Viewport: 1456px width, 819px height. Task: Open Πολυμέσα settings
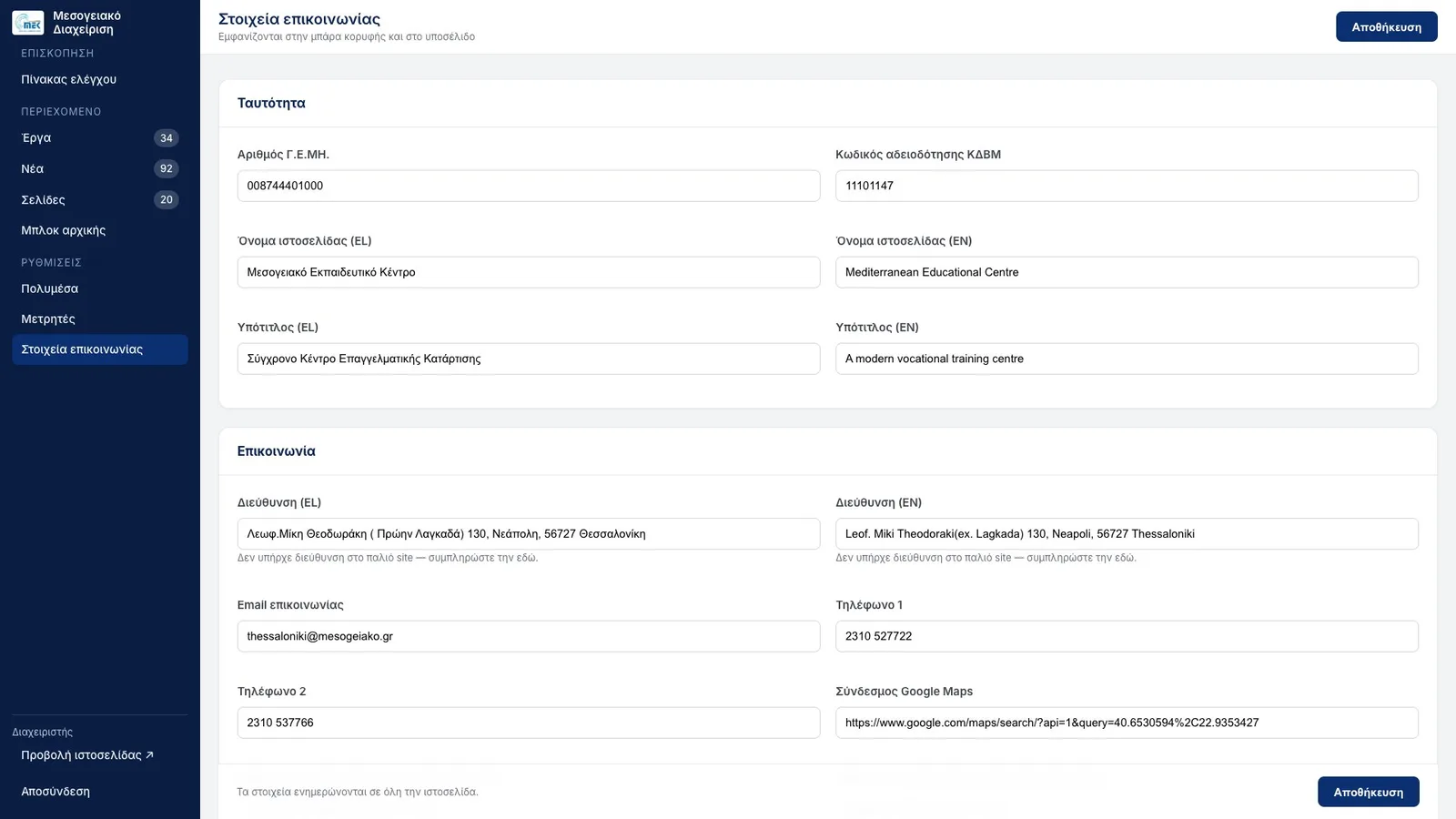point(100,288)
